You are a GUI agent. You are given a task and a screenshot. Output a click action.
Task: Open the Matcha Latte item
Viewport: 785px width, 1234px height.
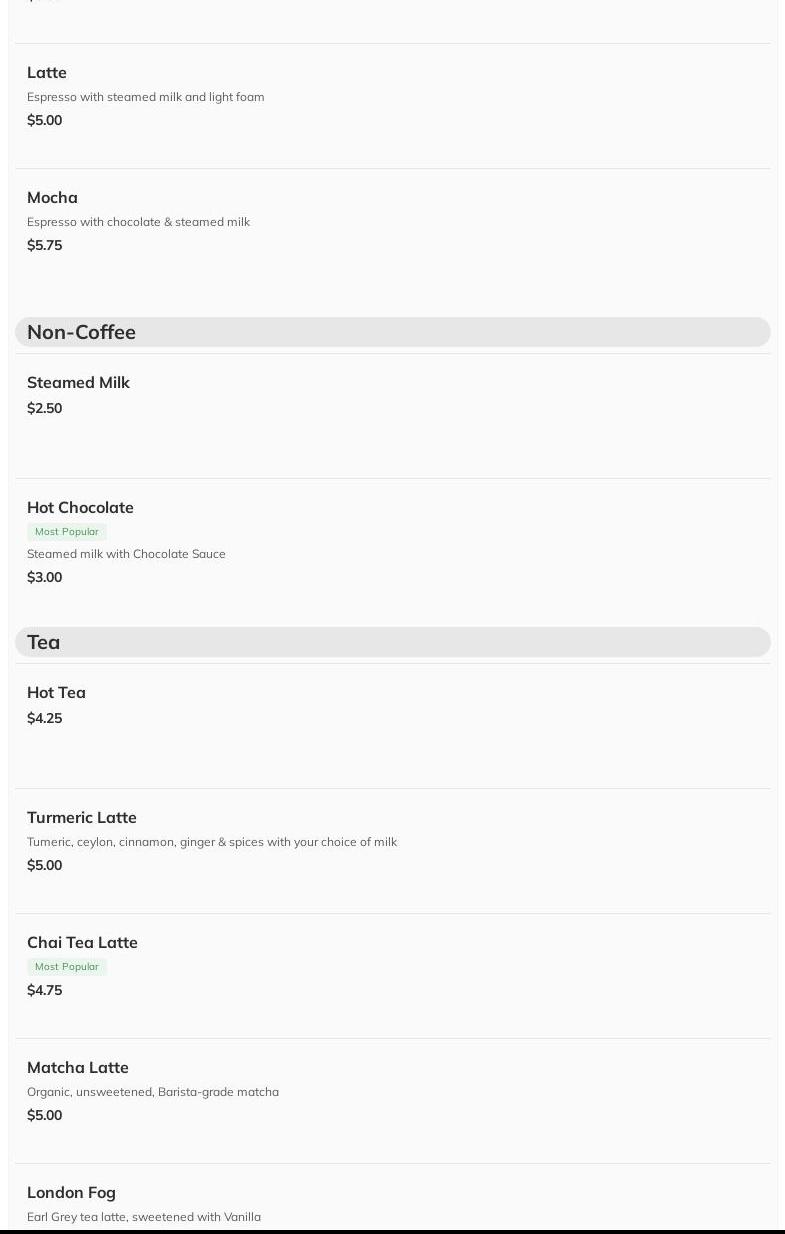[78, 1067]
